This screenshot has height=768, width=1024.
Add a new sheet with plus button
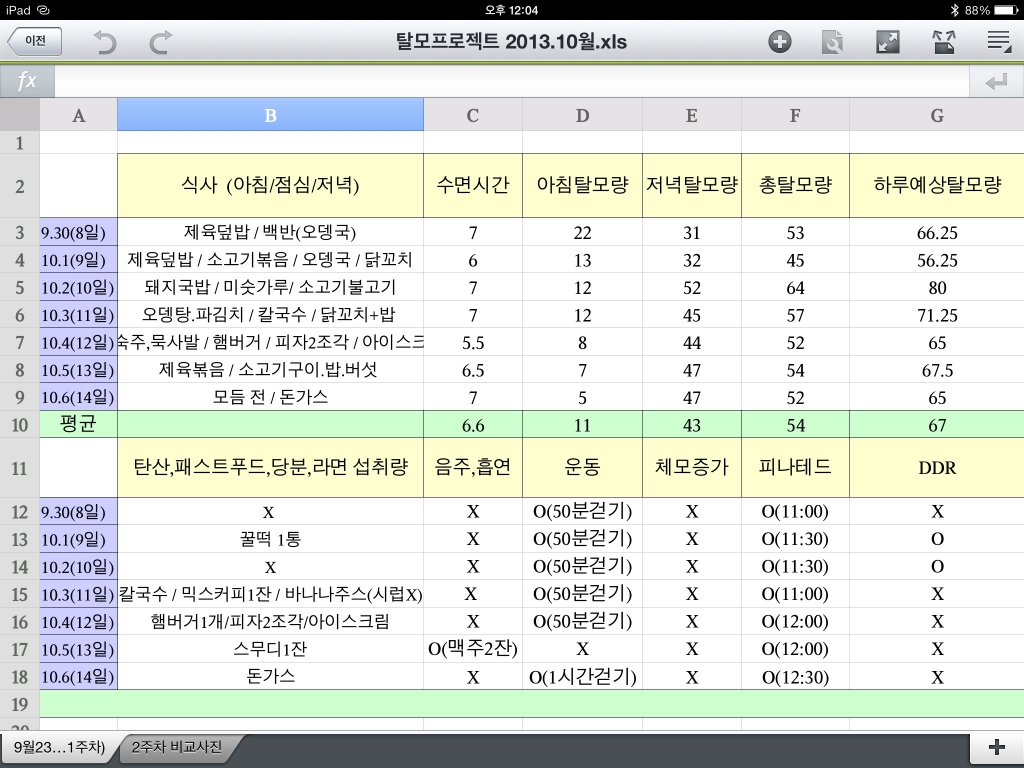point(997,747)
